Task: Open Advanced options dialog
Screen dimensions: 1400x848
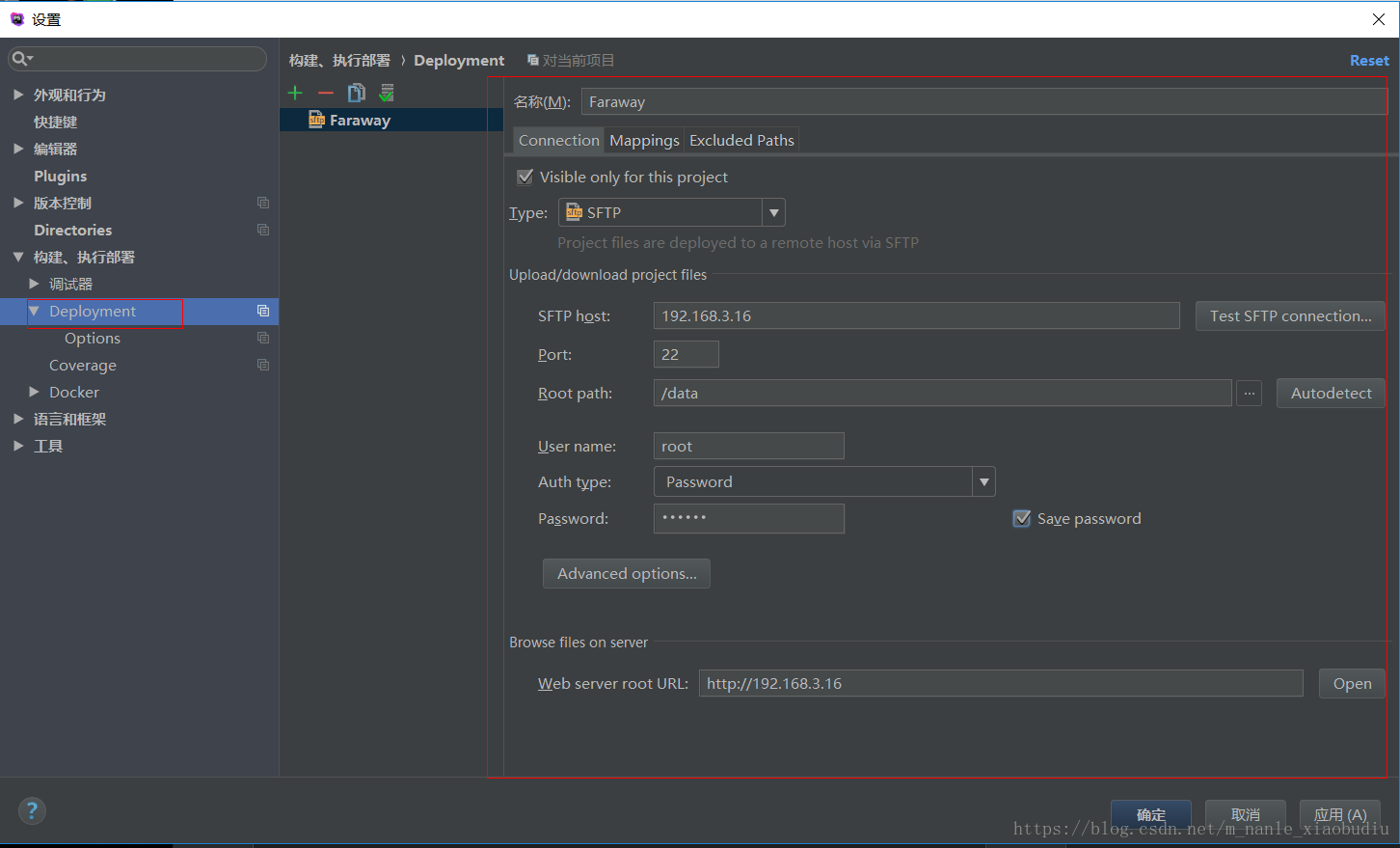Action: coord(627,573)
